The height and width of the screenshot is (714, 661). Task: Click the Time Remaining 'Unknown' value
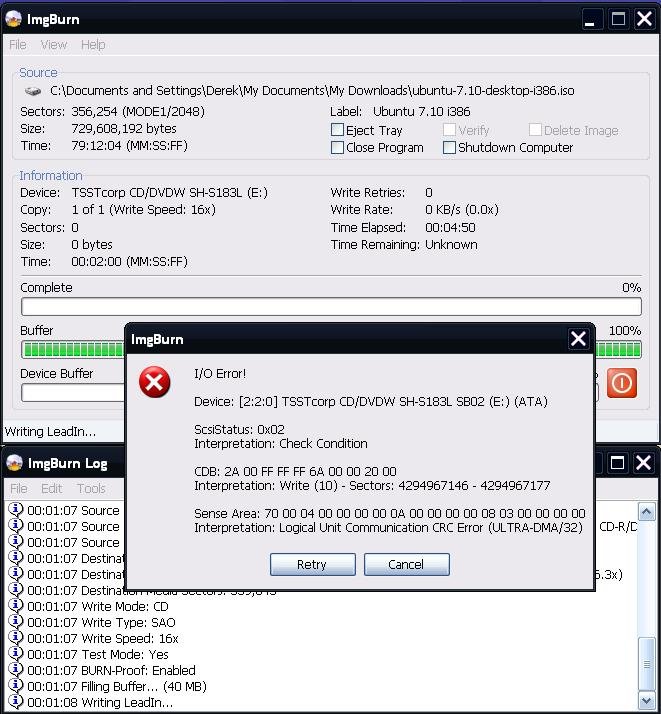click(x=451, y=245)
